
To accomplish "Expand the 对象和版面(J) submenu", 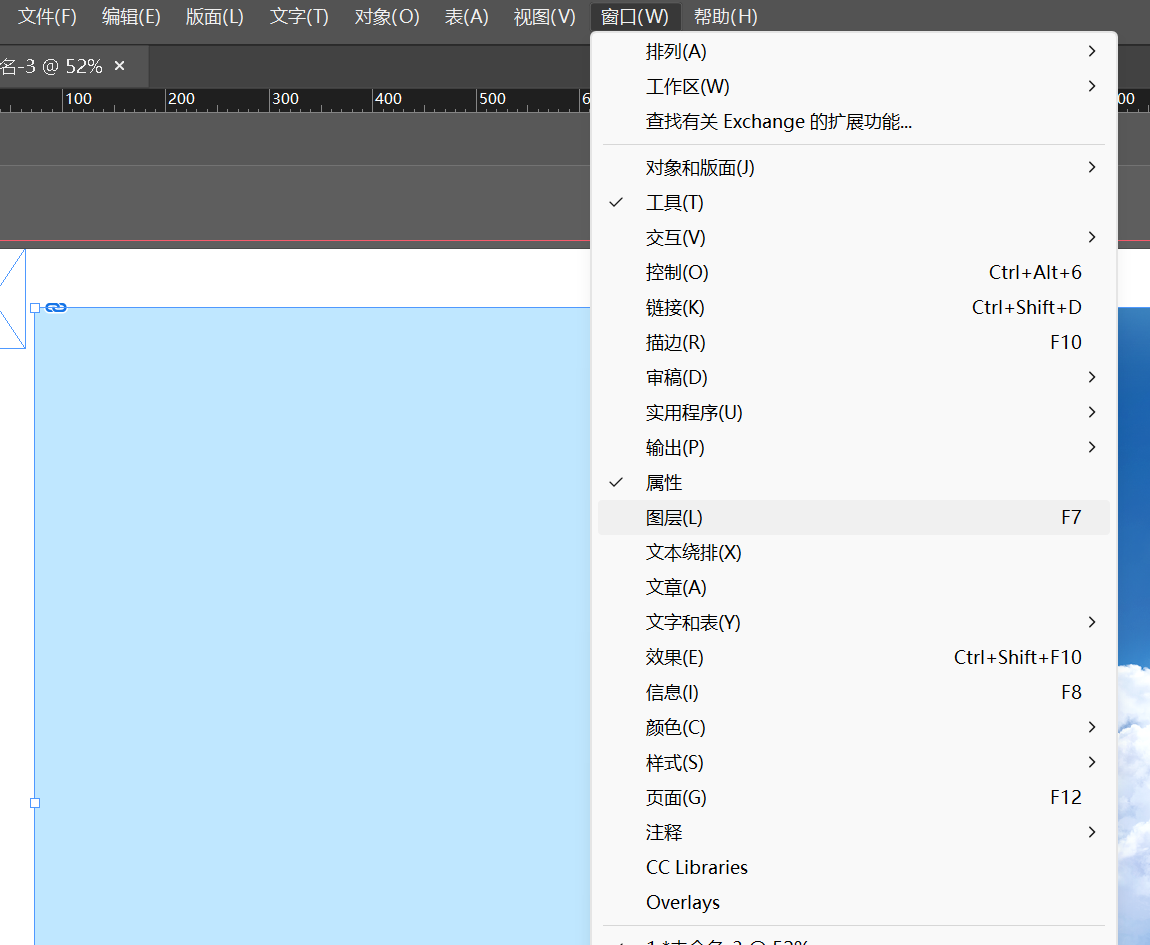I will coord(700,168).
